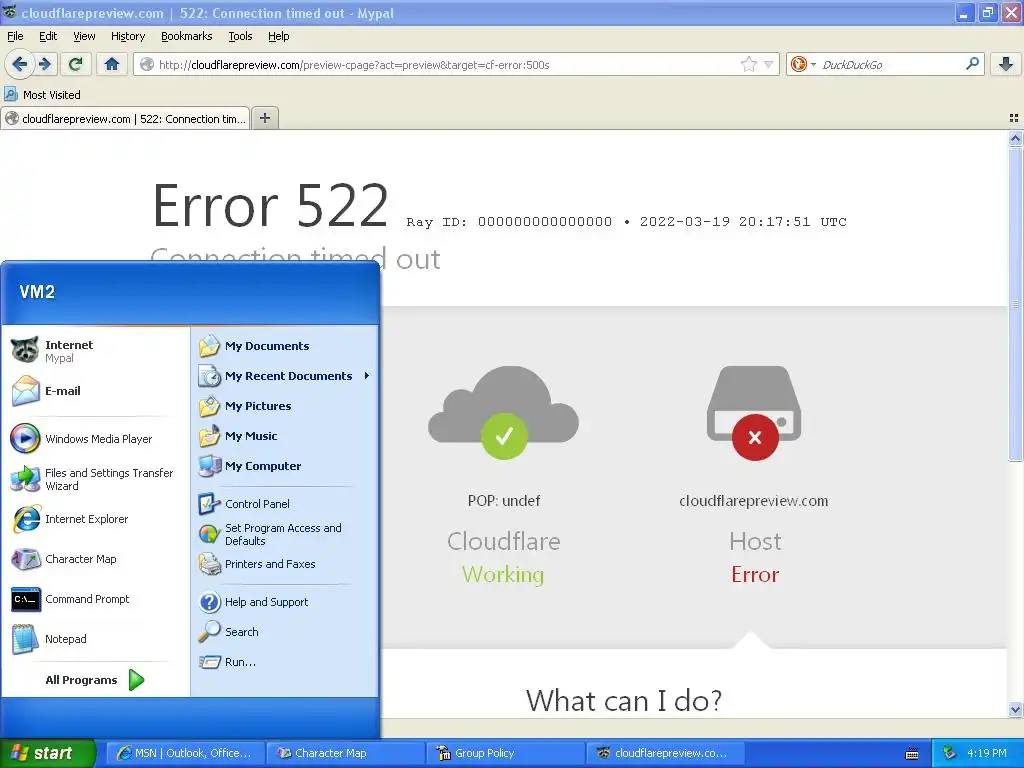Screen dimensions: 1024x768
Task: Open a new tab with the plus button
Action: (x=264, y=118)
